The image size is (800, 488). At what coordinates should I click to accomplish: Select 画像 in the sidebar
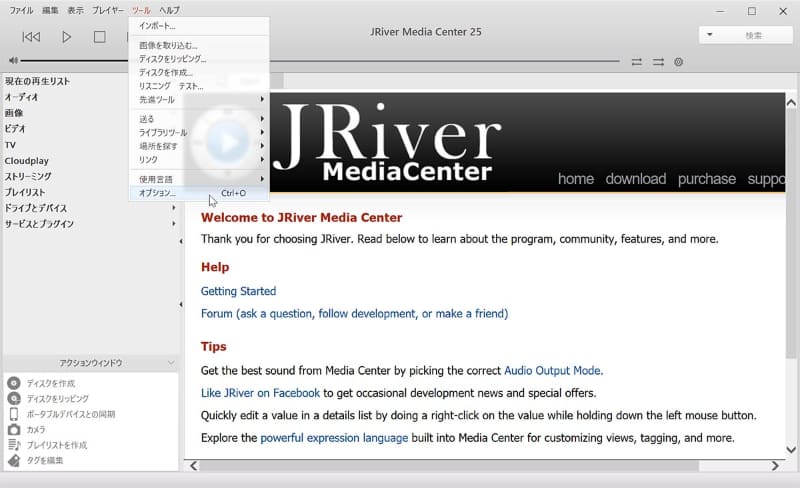pyautogui.click(x=14, y=113)
